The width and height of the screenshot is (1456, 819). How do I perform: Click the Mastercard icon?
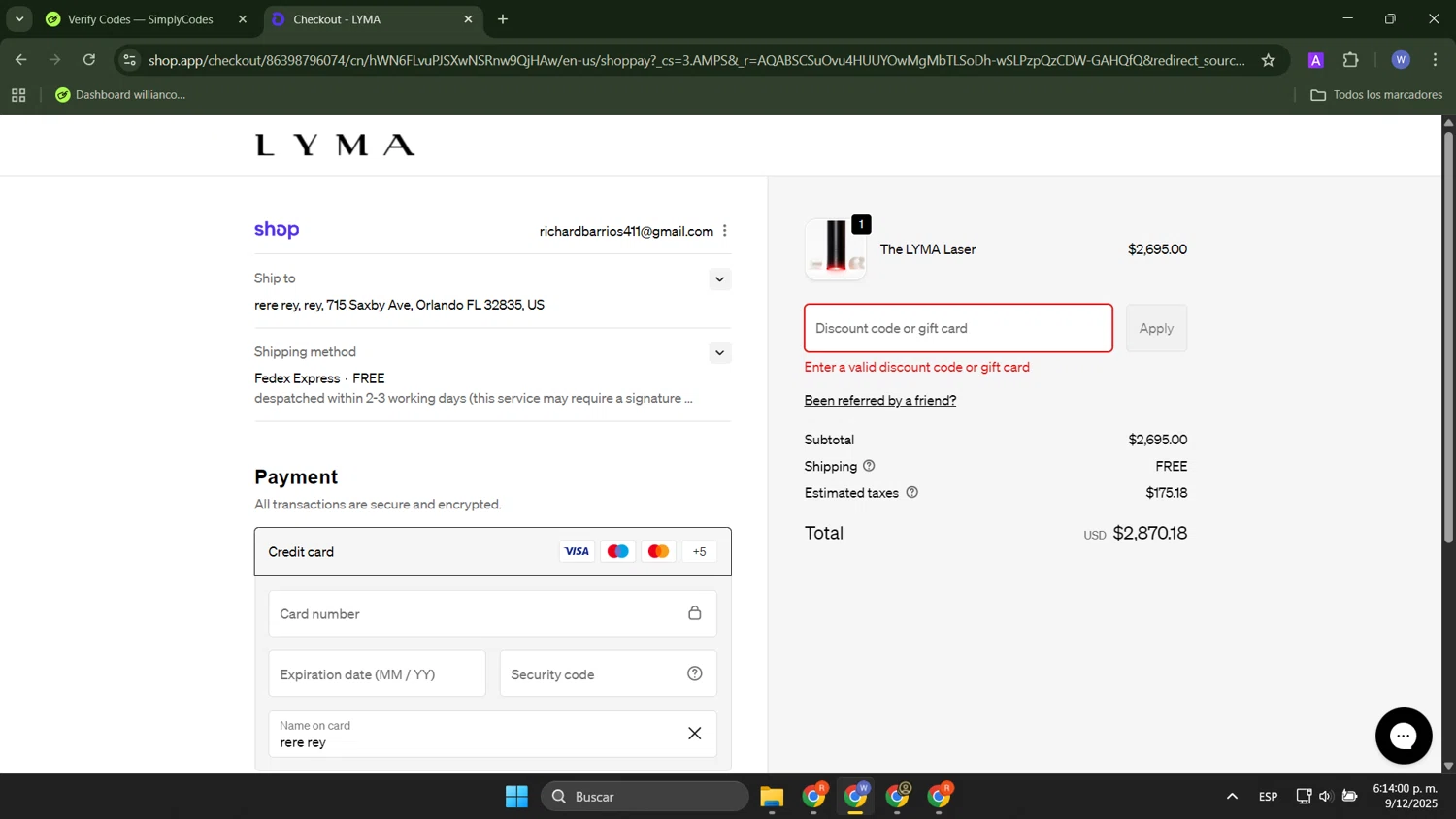pyautogui.click(x=658, y=552)
